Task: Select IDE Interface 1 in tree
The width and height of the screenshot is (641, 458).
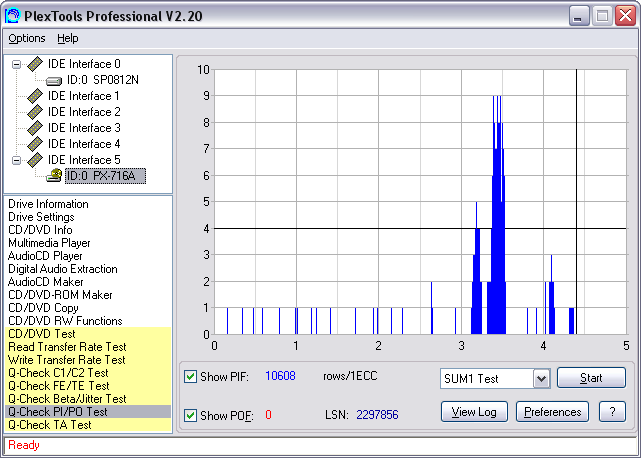Action: (84, 96)
